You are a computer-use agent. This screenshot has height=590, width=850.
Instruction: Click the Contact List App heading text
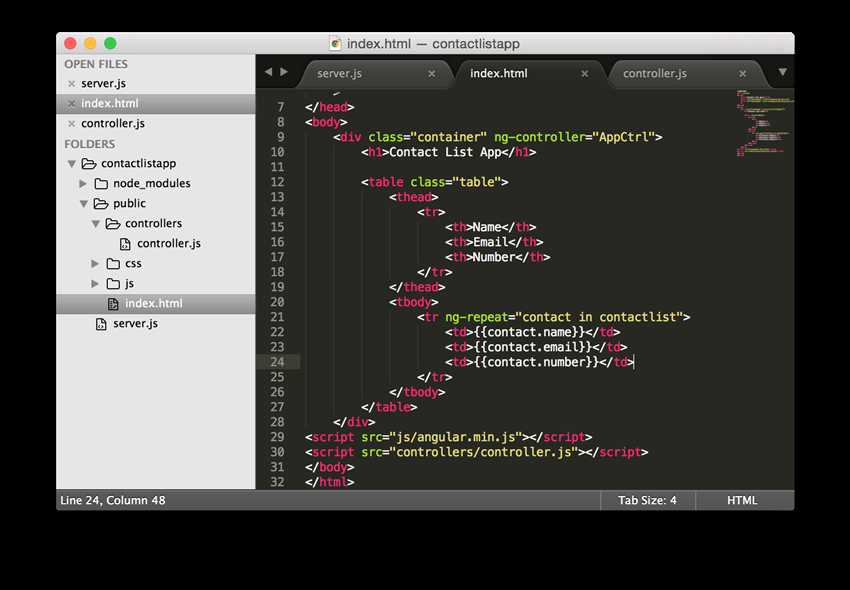[445, 152]
